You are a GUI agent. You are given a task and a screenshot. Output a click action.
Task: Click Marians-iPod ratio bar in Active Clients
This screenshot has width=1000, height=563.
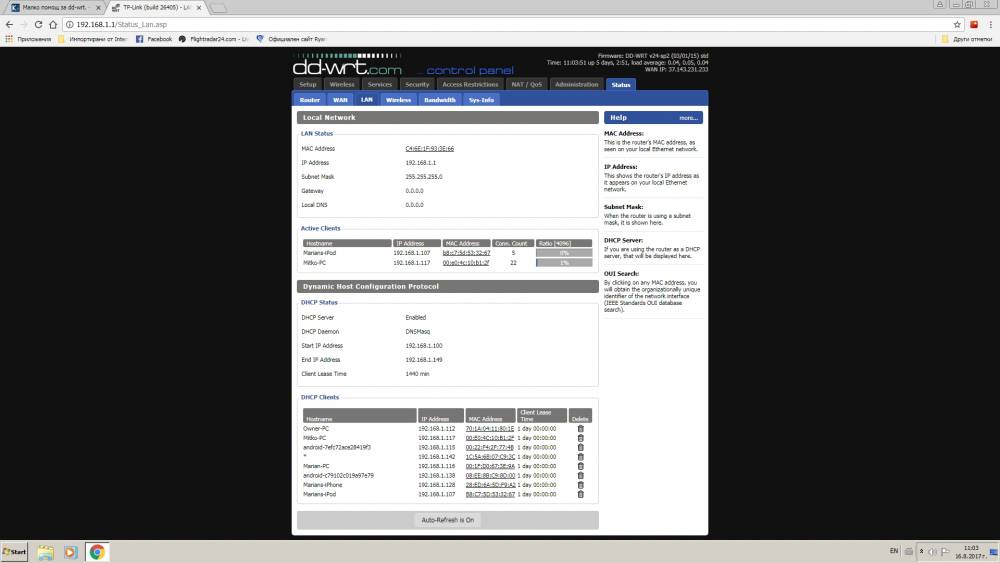coord(564,253)
